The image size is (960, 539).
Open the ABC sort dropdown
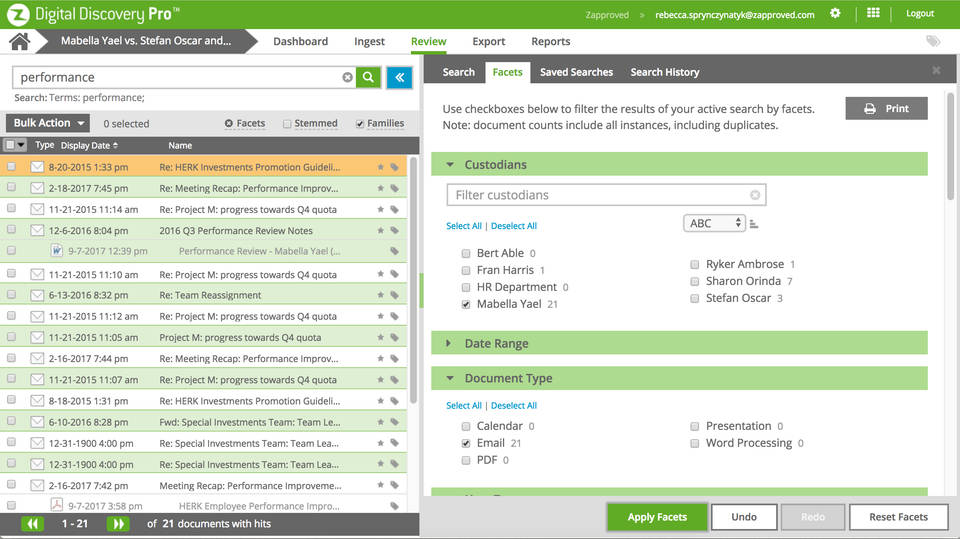click(x=714, y=223)
